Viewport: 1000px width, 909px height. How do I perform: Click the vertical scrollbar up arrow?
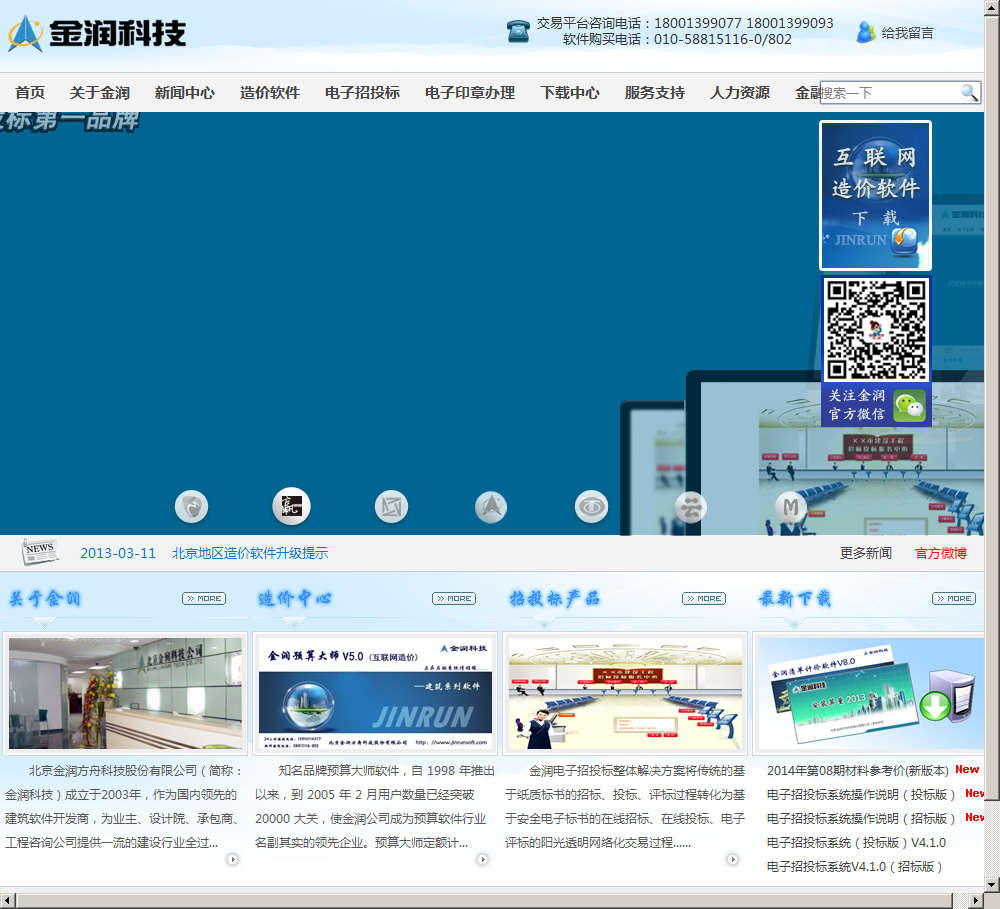coord(992,6)
